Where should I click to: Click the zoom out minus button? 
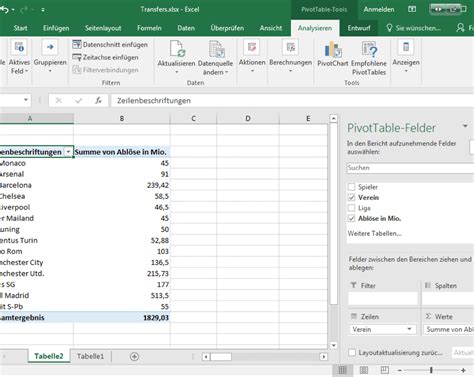(x=400, y=370)
